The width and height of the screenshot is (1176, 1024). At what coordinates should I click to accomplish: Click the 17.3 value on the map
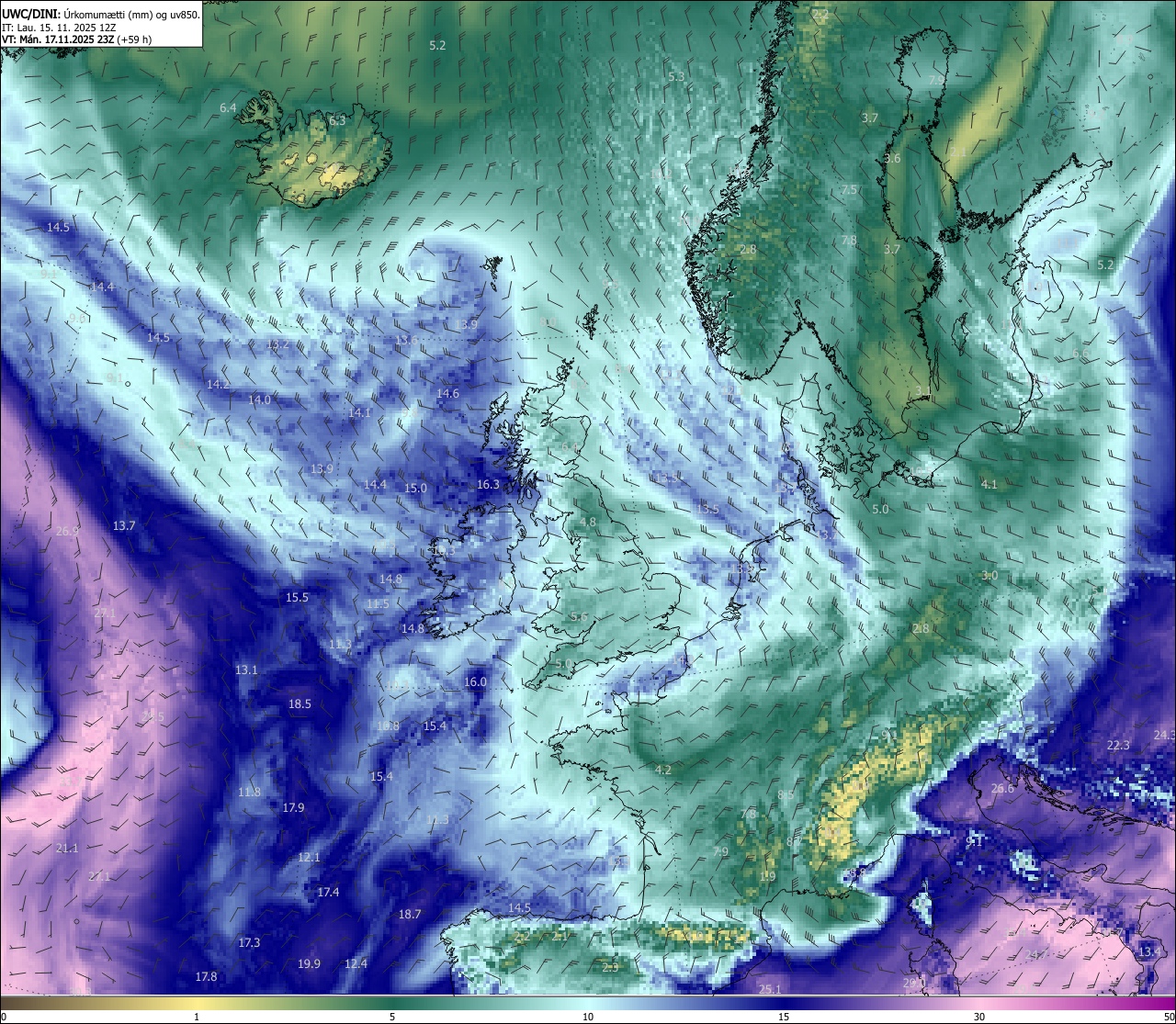(249, 943)
